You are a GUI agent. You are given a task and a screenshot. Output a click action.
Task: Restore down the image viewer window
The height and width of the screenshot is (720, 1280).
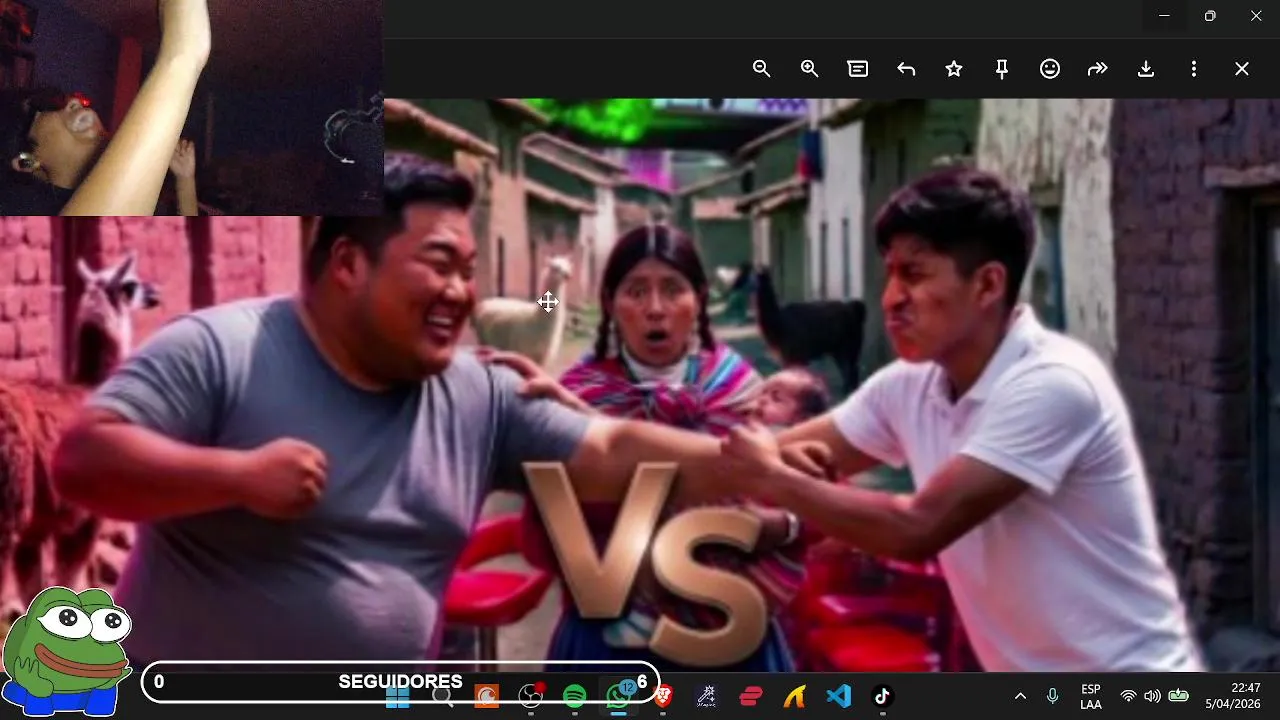pos(1210,16)
